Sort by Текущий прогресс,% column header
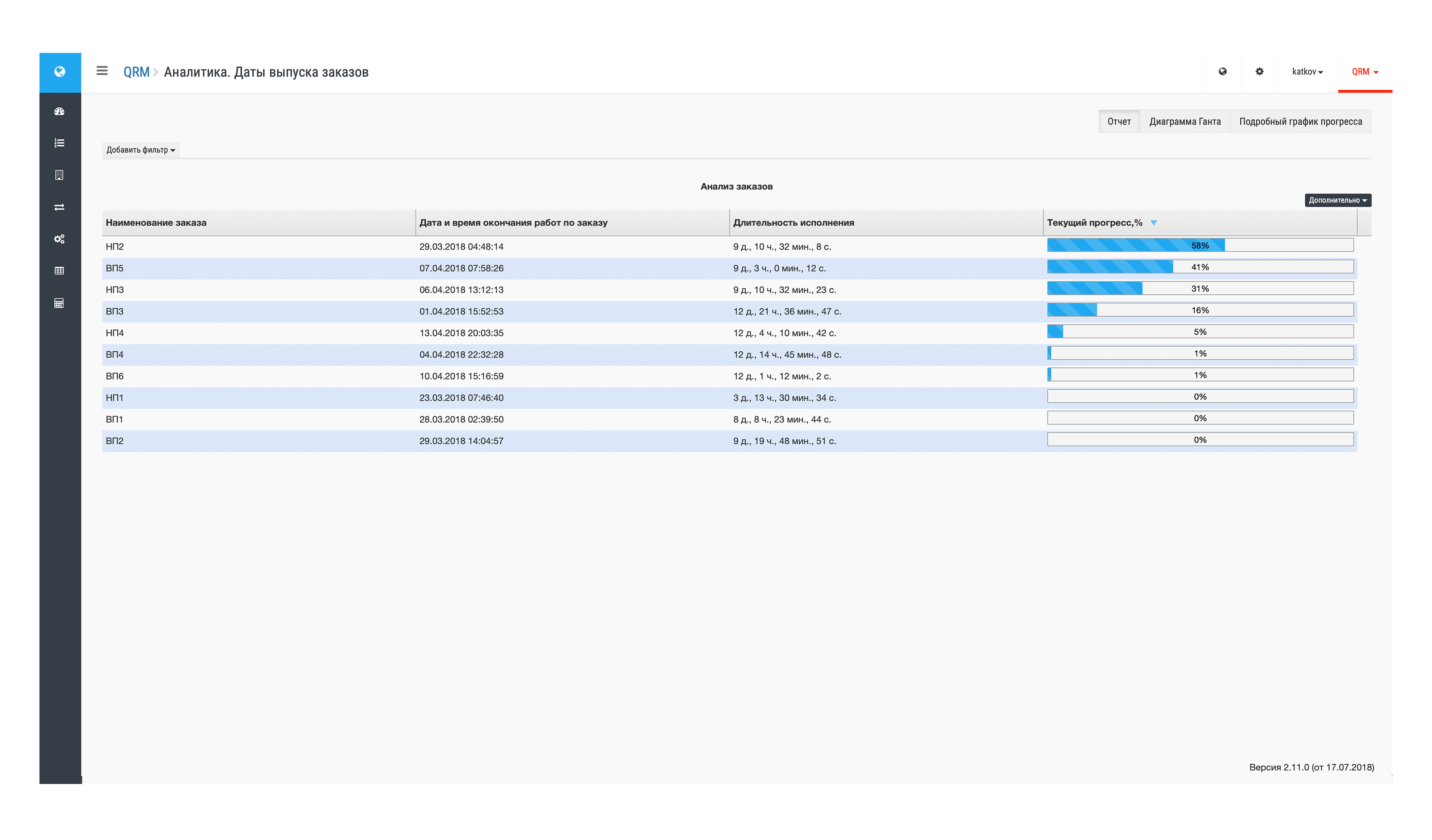This screenshot has height=840, width=1432. (1094, 223)
